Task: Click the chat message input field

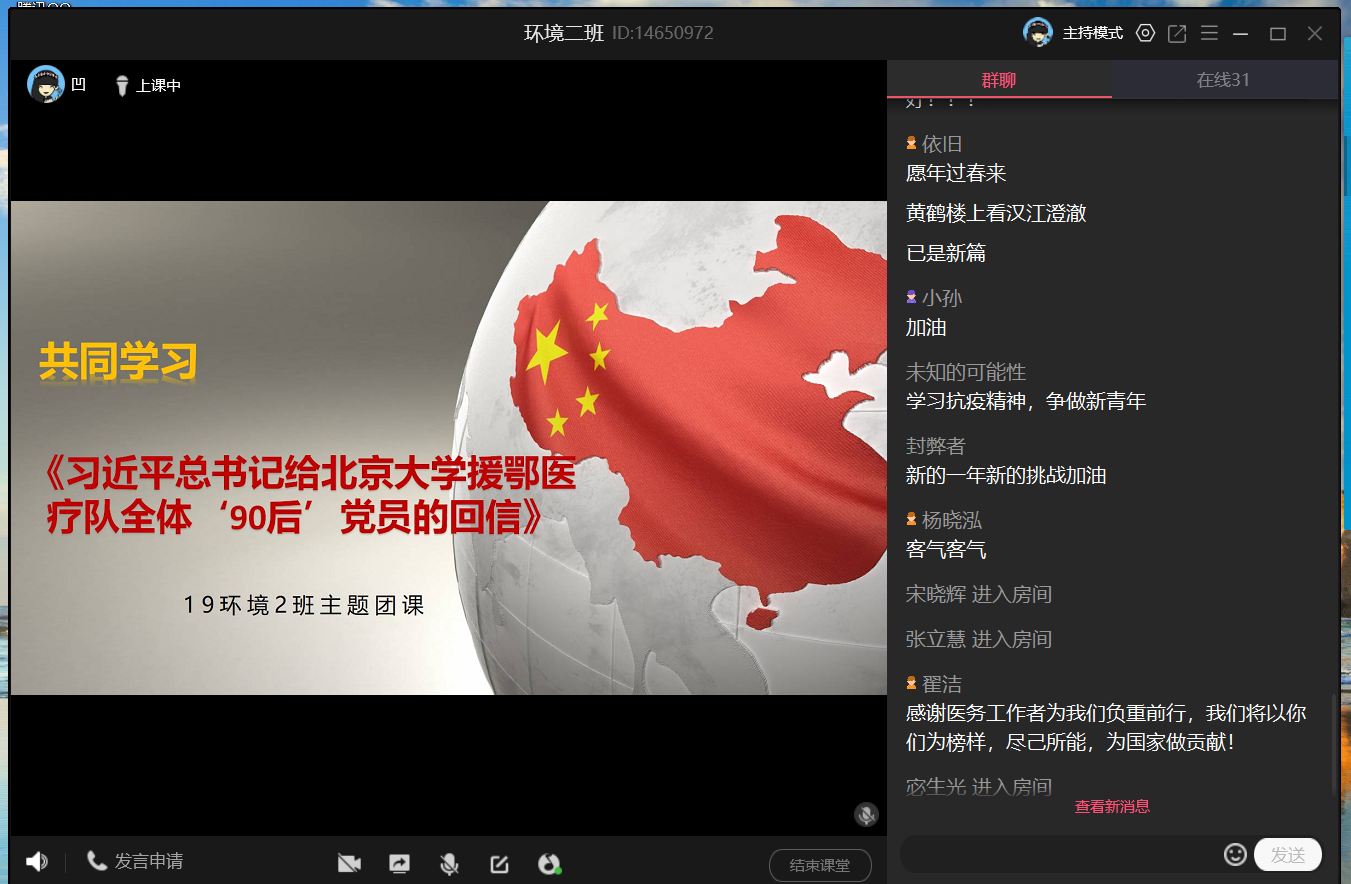Action: tap(1060, 855)
